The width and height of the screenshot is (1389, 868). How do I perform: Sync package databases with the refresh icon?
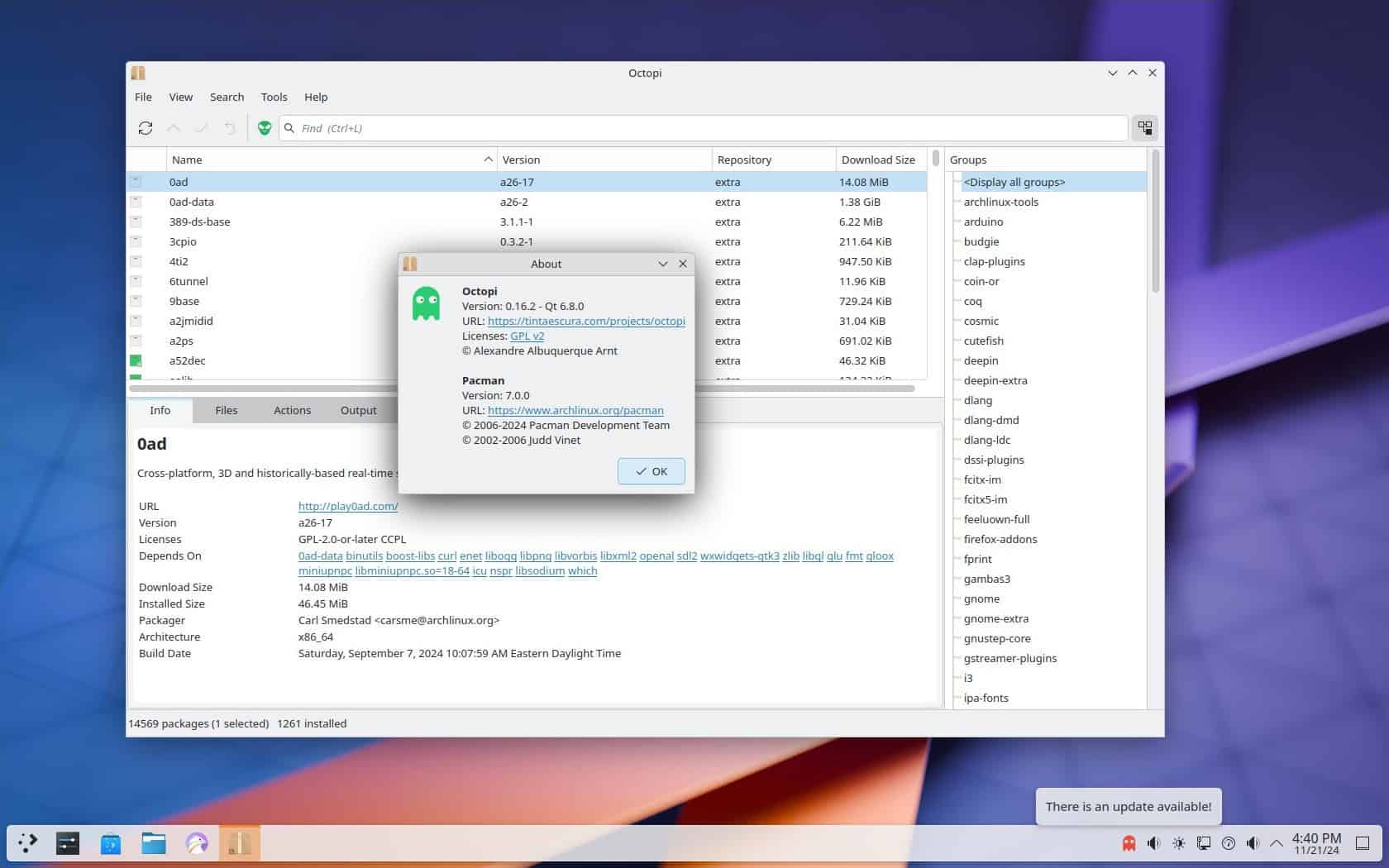(146, 128)
